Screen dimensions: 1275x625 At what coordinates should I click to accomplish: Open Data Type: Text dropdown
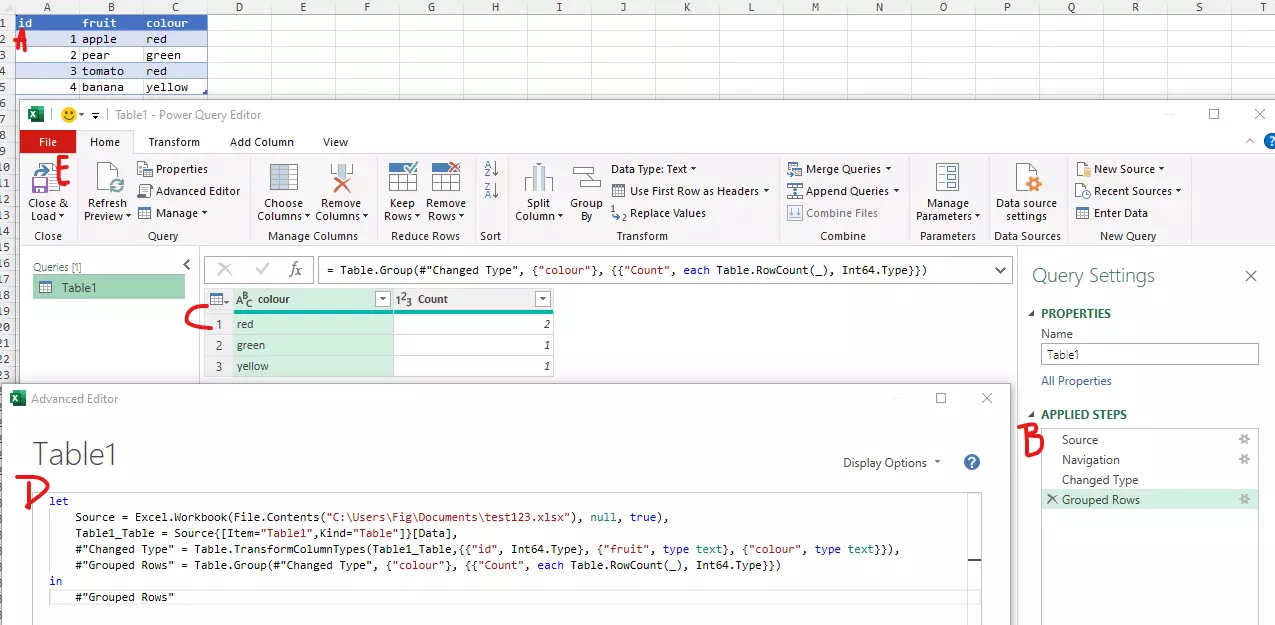(x=654, y=169)
